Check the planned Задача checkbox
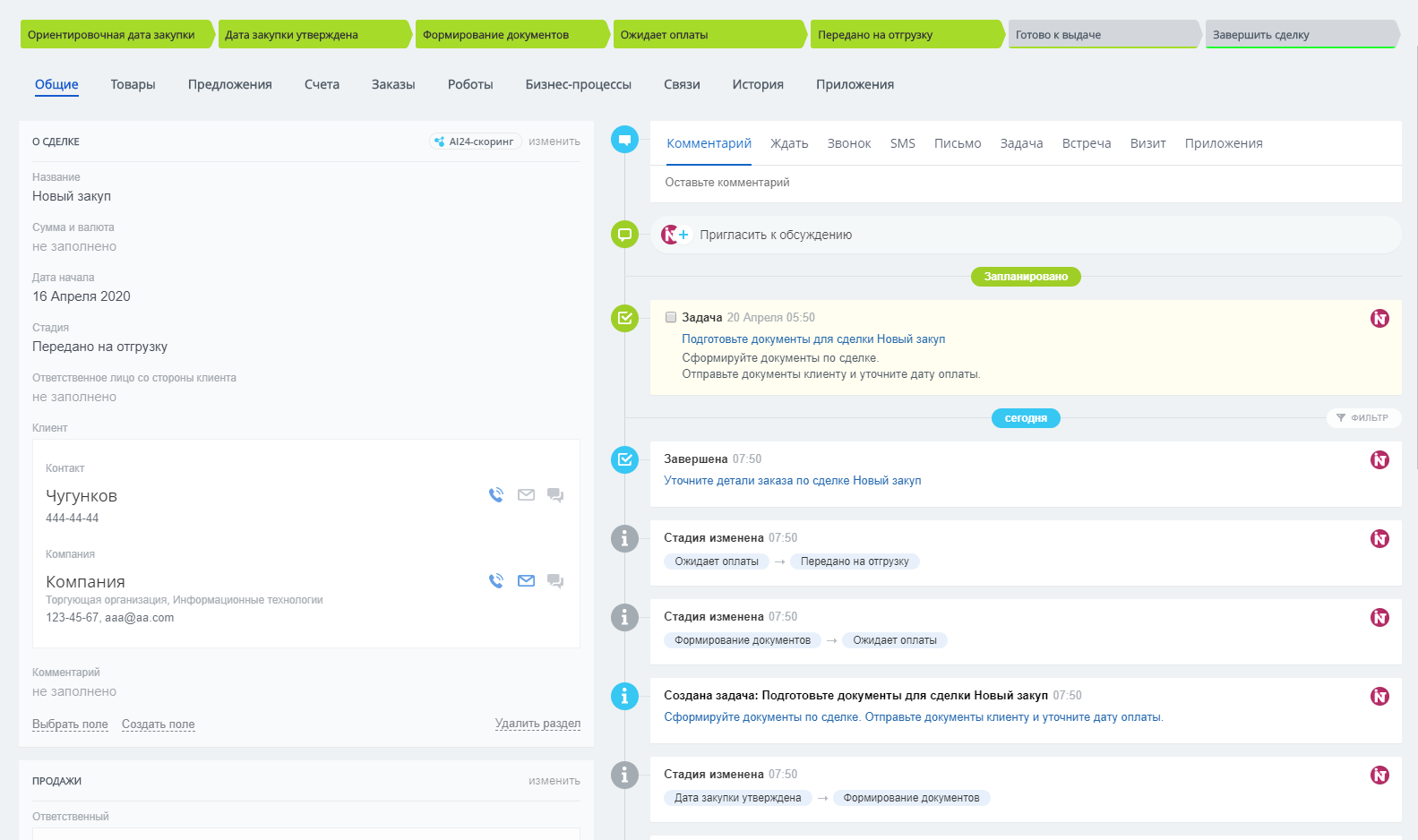The height and width of the screenshot is (840, 1418). 671,317
